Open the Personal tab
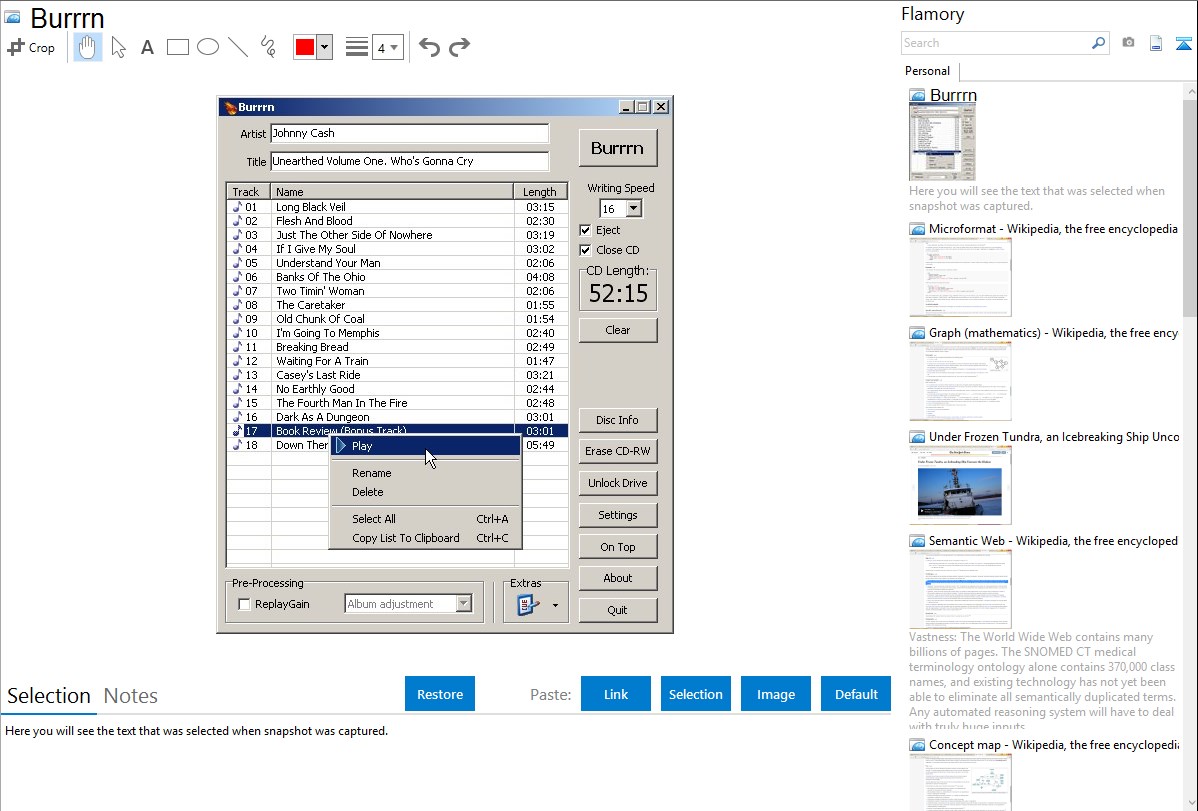Screen dimensions: 1198x811 click(x=928, y=71)
